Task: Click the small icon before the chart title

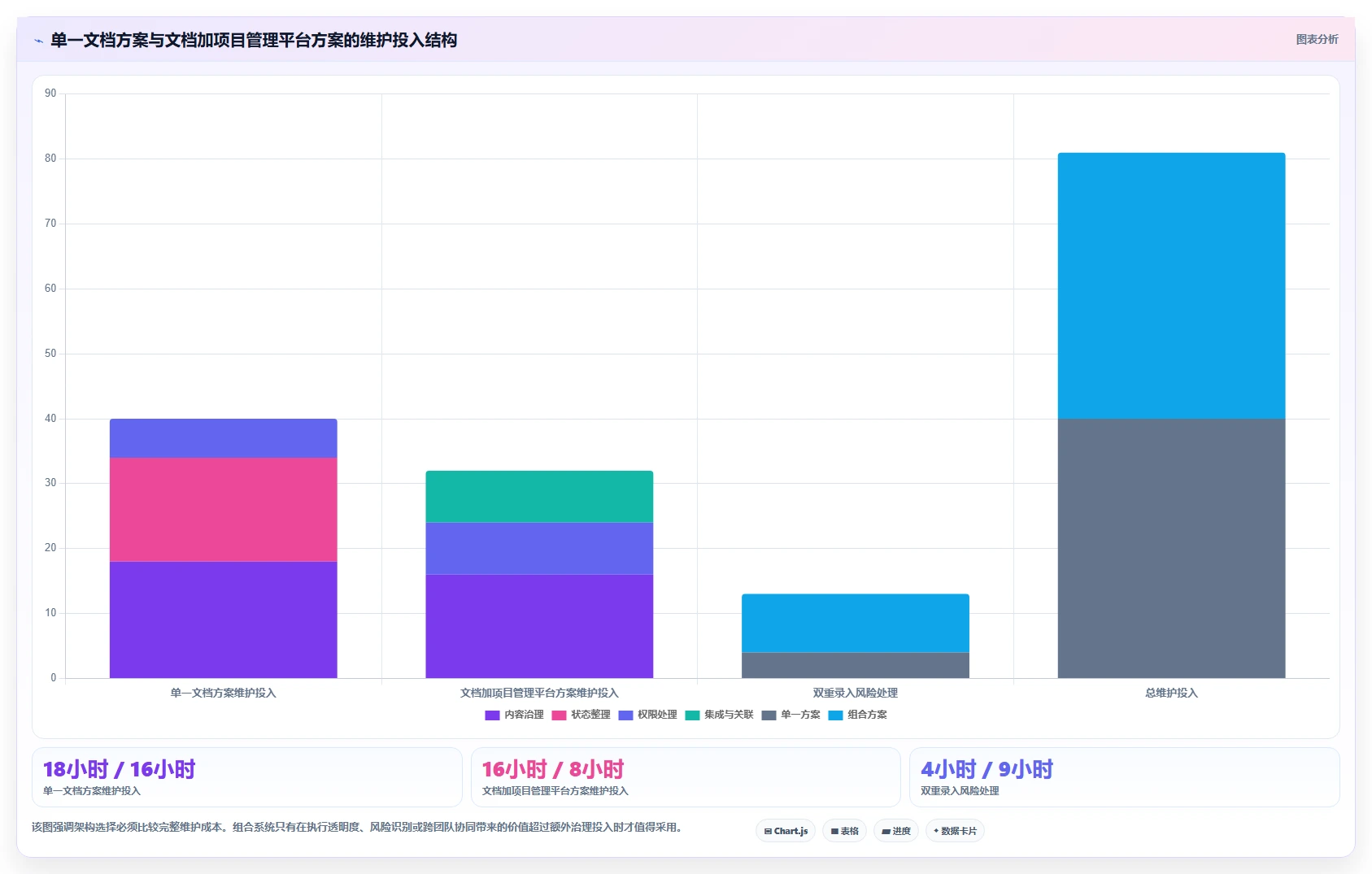Action: [x=38, y=41]
